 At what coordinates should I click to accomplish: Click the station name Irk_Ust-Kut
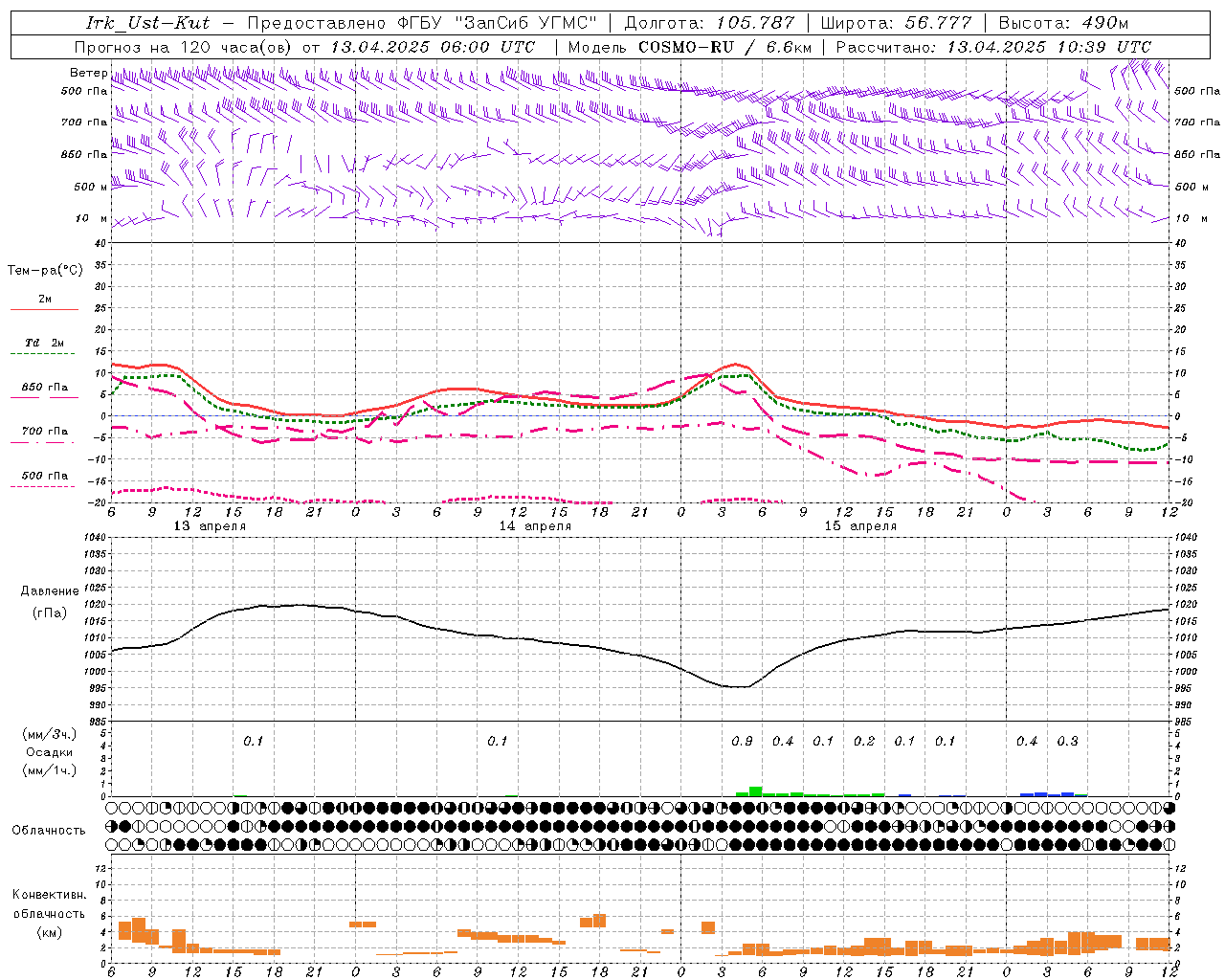[147, 23]
